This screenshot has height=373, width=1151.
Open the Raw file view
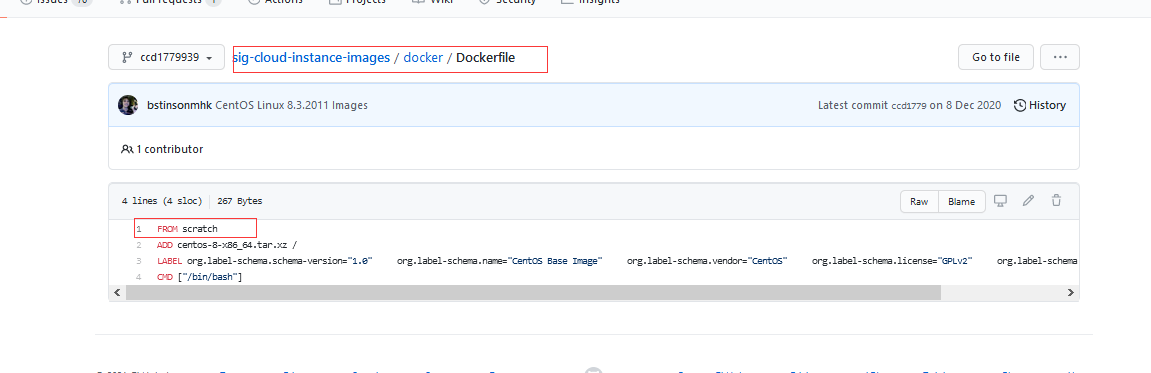point(919,201)
